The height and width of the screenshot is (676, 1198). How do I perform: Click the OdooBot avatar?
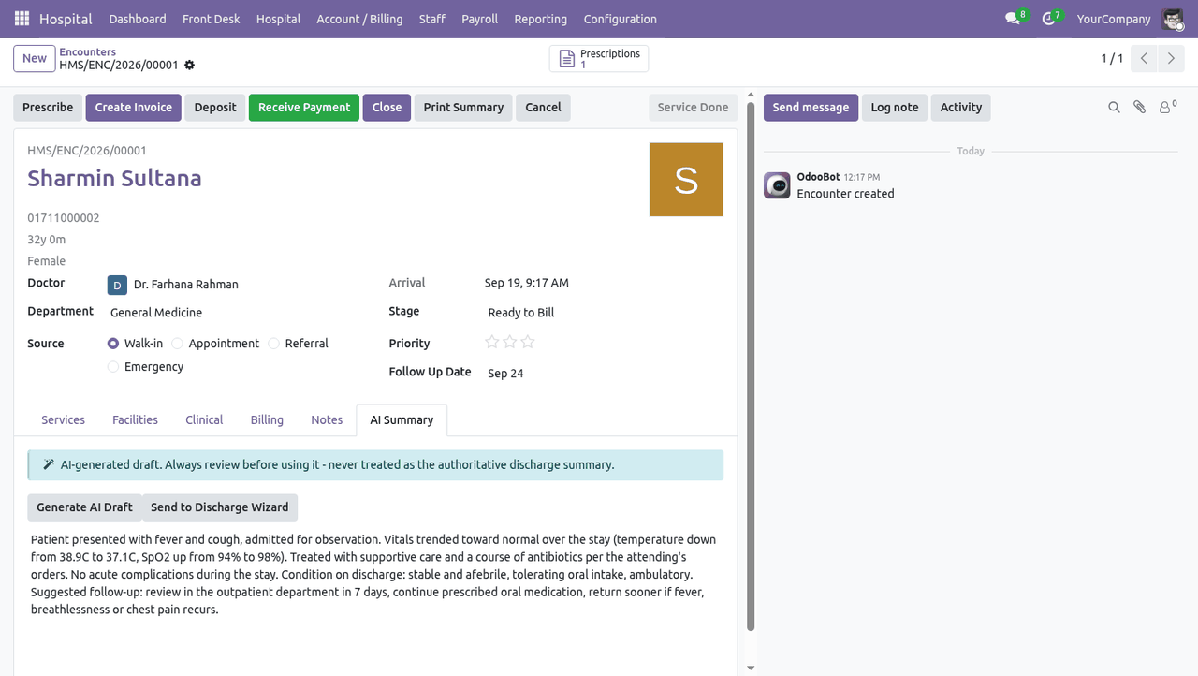[777, 185]
